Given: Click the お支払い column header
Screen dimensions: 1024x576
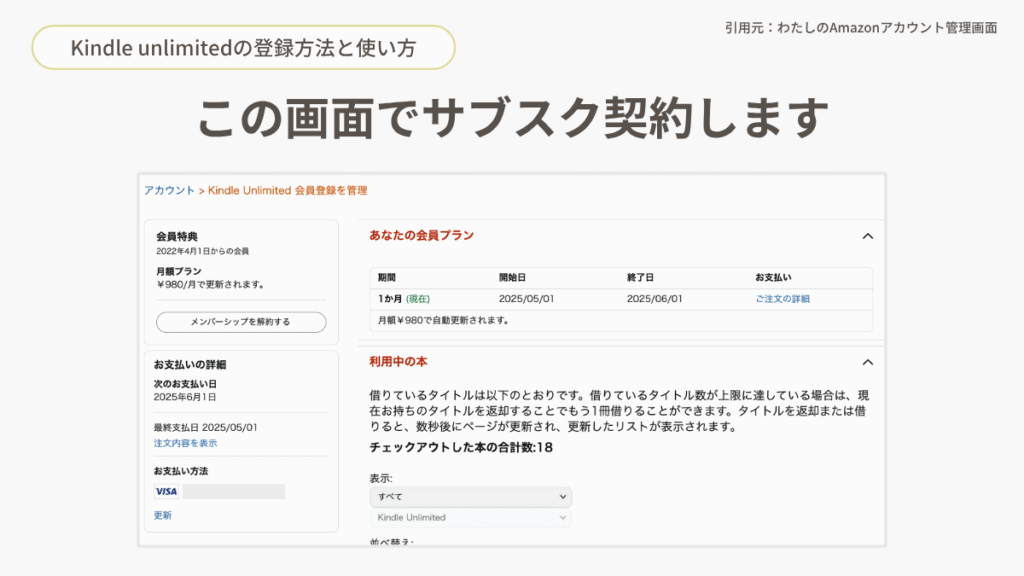Looking at the screenshot, I should click(x=773, y=278).
